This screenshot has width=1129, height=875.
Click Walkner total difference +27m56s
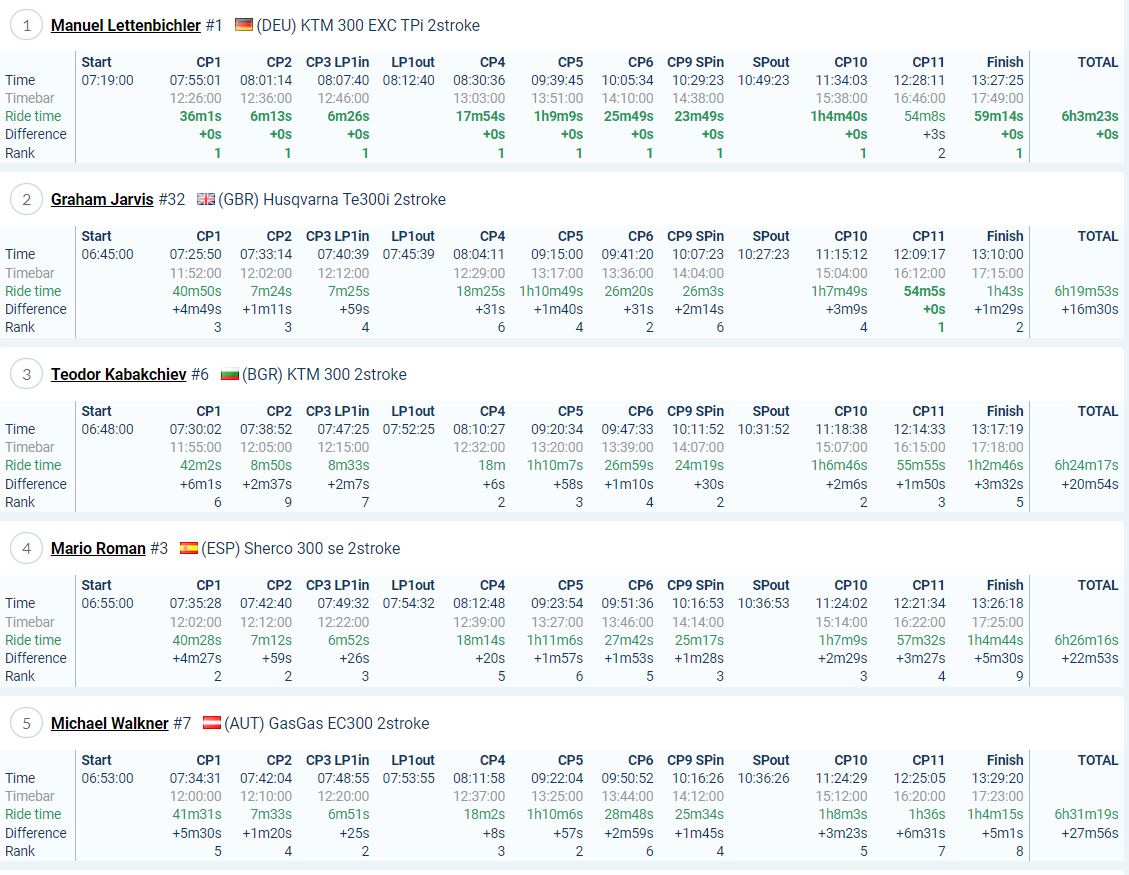1089,833
